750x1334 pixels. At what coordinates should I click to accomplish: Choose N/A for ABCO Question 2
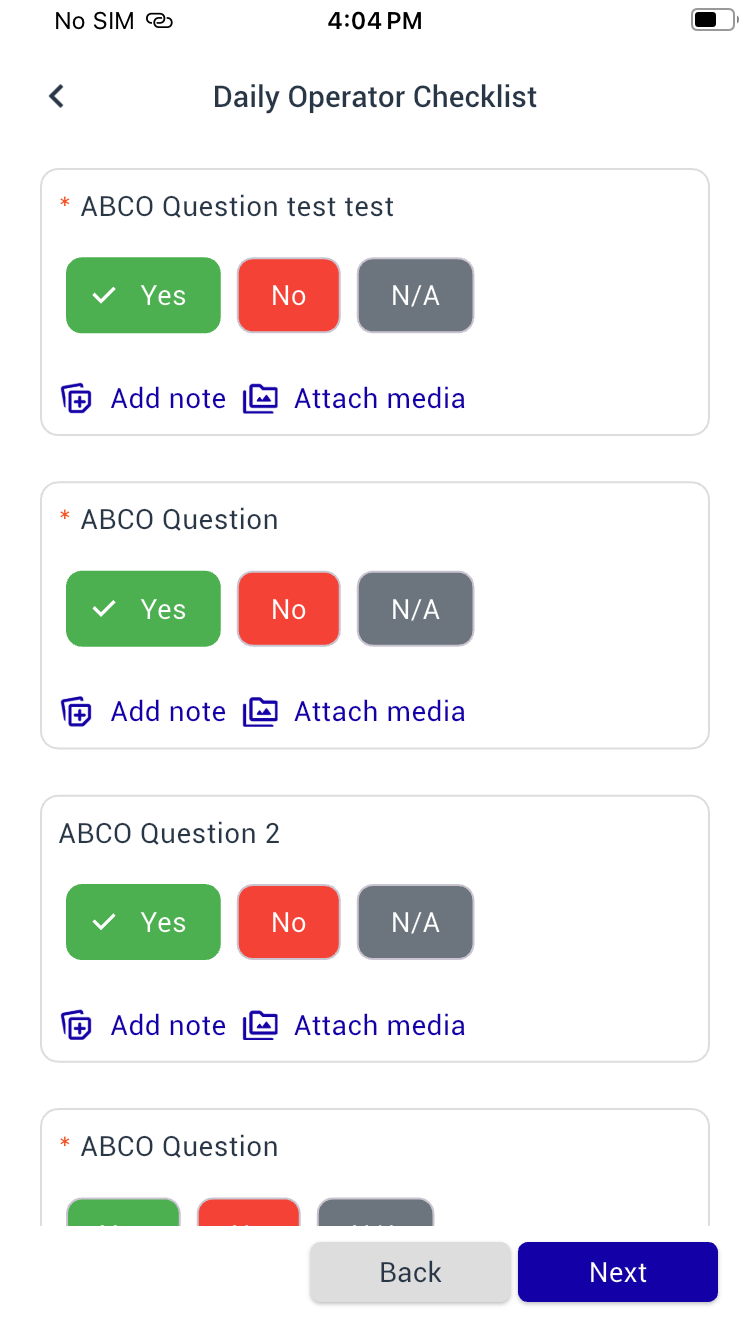tap(415, 922)
